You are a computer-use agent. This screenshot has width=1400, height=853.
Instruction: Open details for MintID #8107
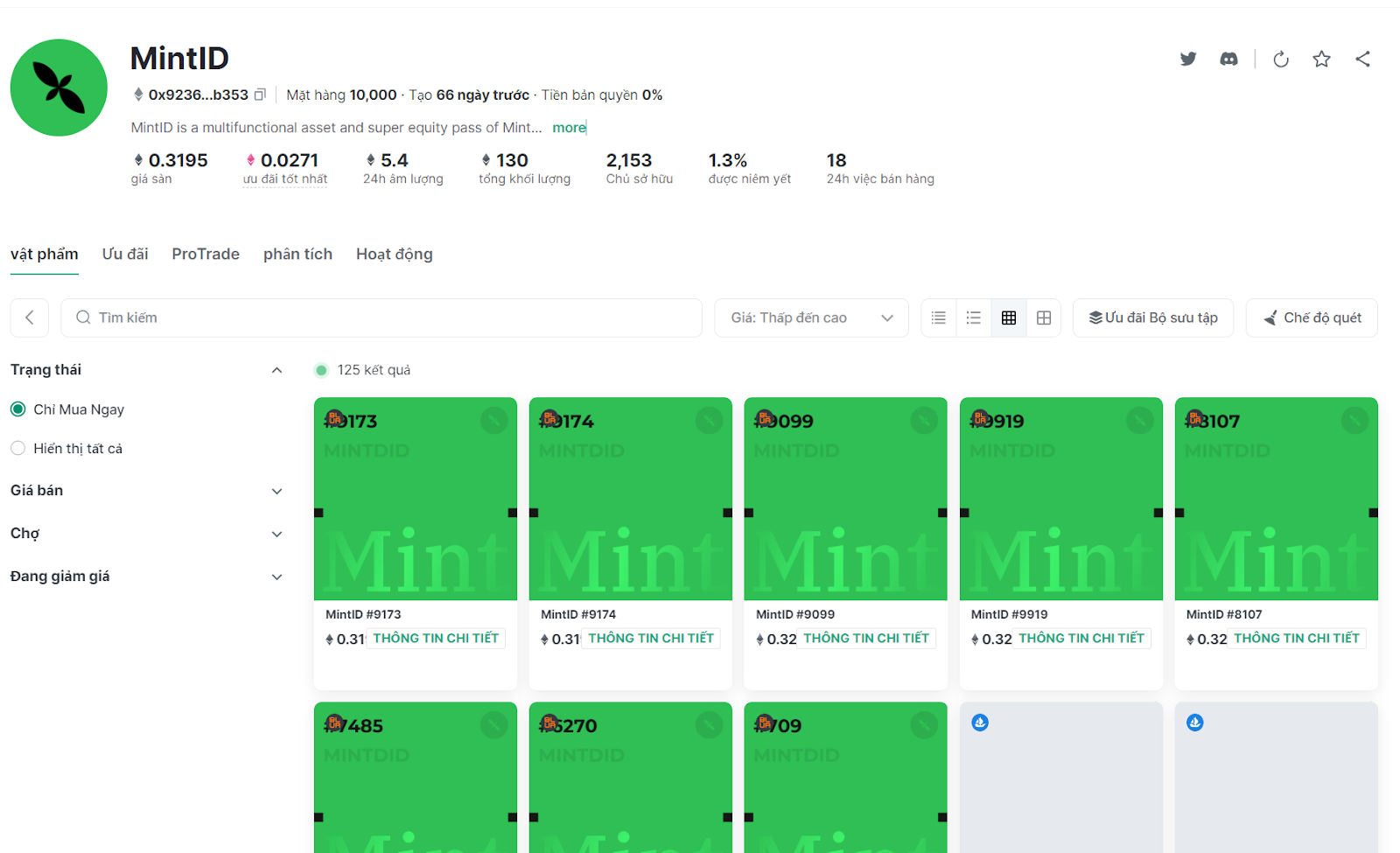pos(1297,639)
